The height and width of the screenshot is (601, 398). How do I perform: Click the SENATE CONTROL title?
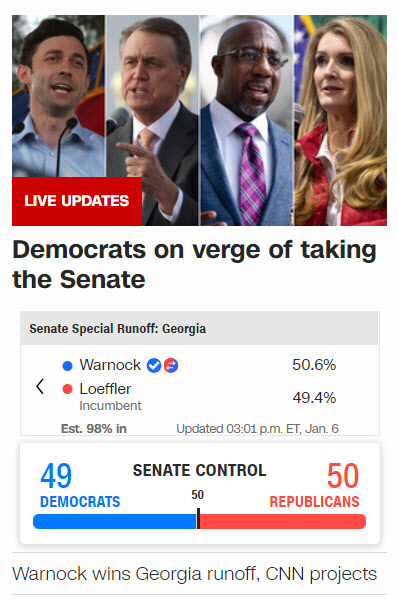tap(199, 470)
